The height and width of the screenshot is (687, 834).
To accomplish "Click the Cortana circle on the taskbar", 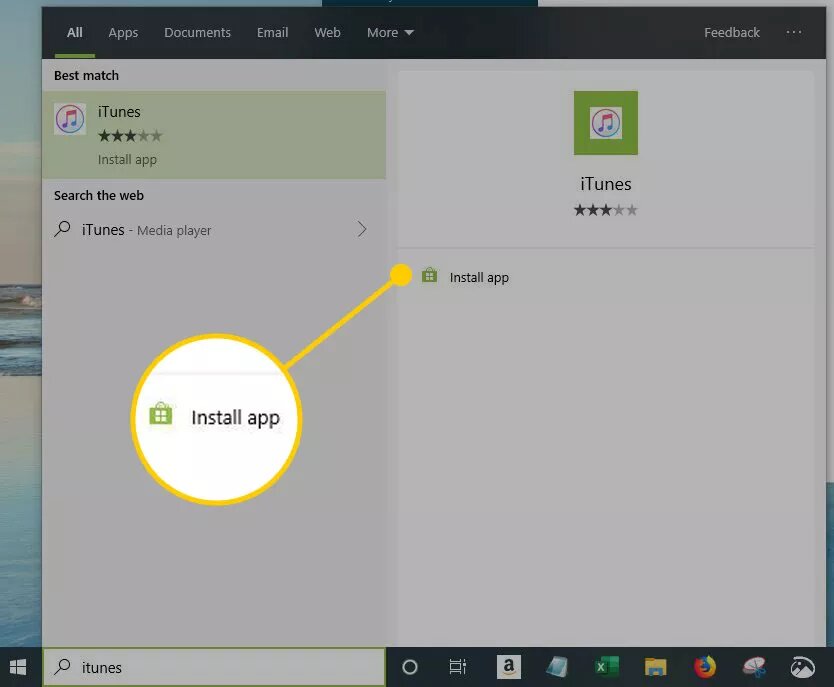I will [410, 666].
